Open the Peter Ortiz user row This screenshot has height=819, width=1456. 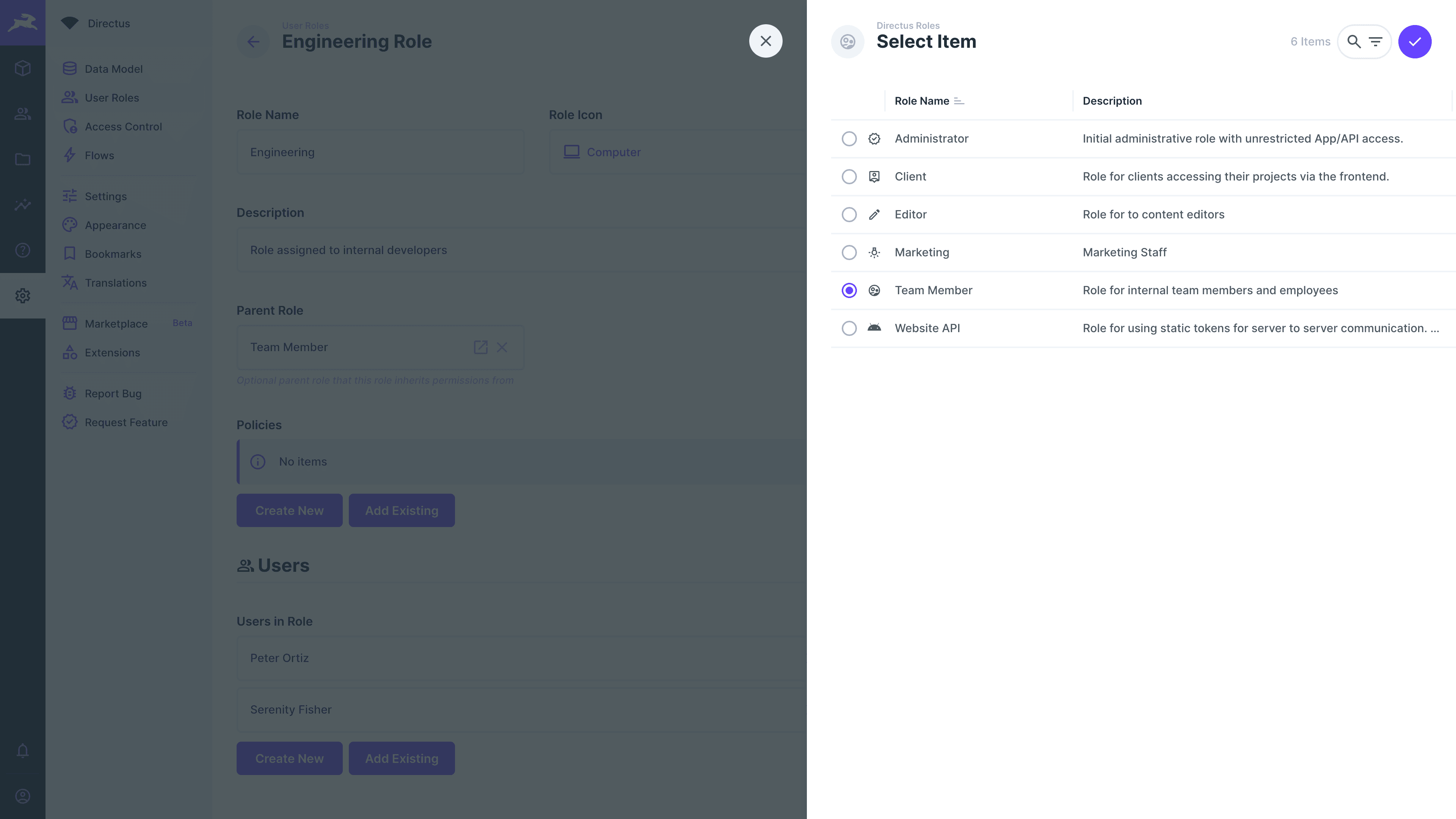[522, 658]
